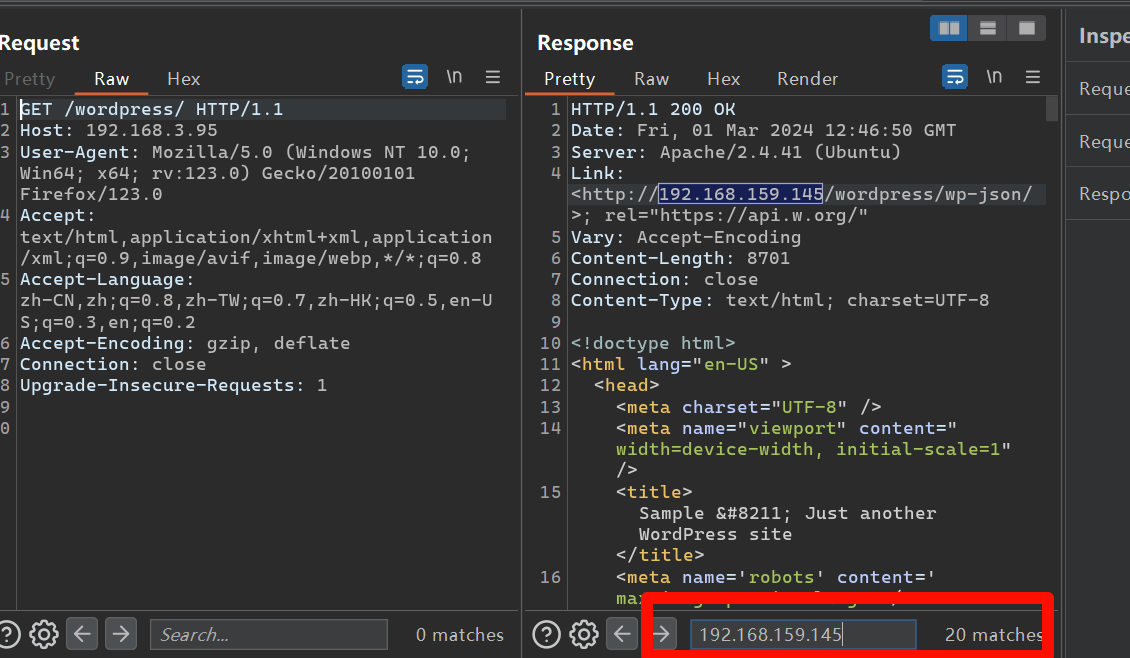Toggle word wrap icon in Response panel
The width and height of the screenshot is (1130, 658).
click(x=955, y=77)
